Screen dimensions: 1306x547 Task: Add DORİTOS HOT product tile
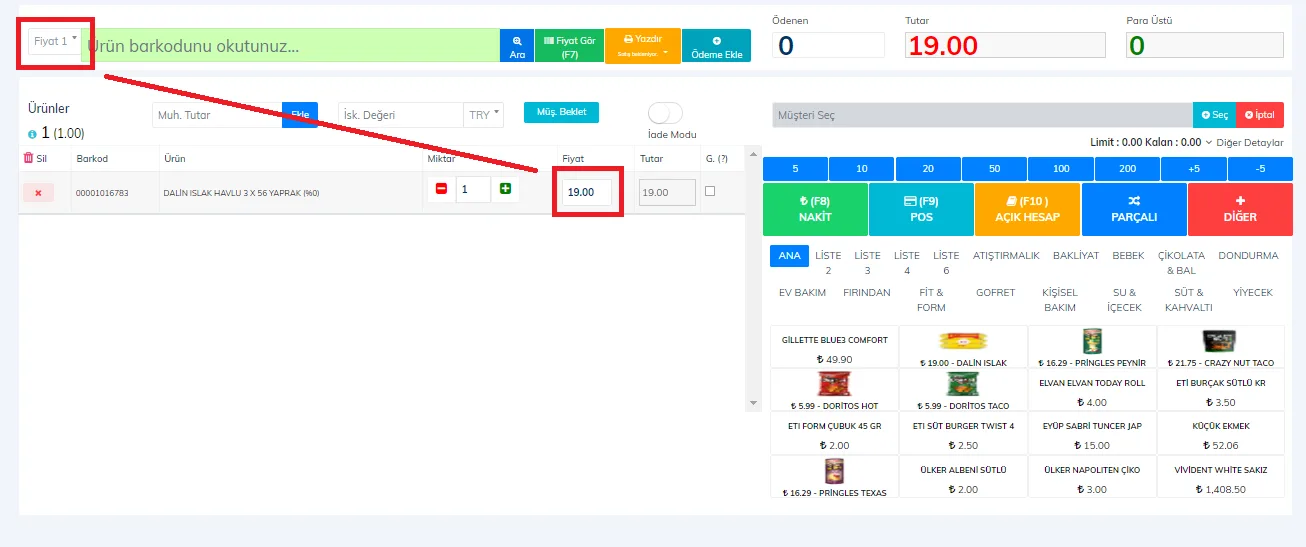835,391
